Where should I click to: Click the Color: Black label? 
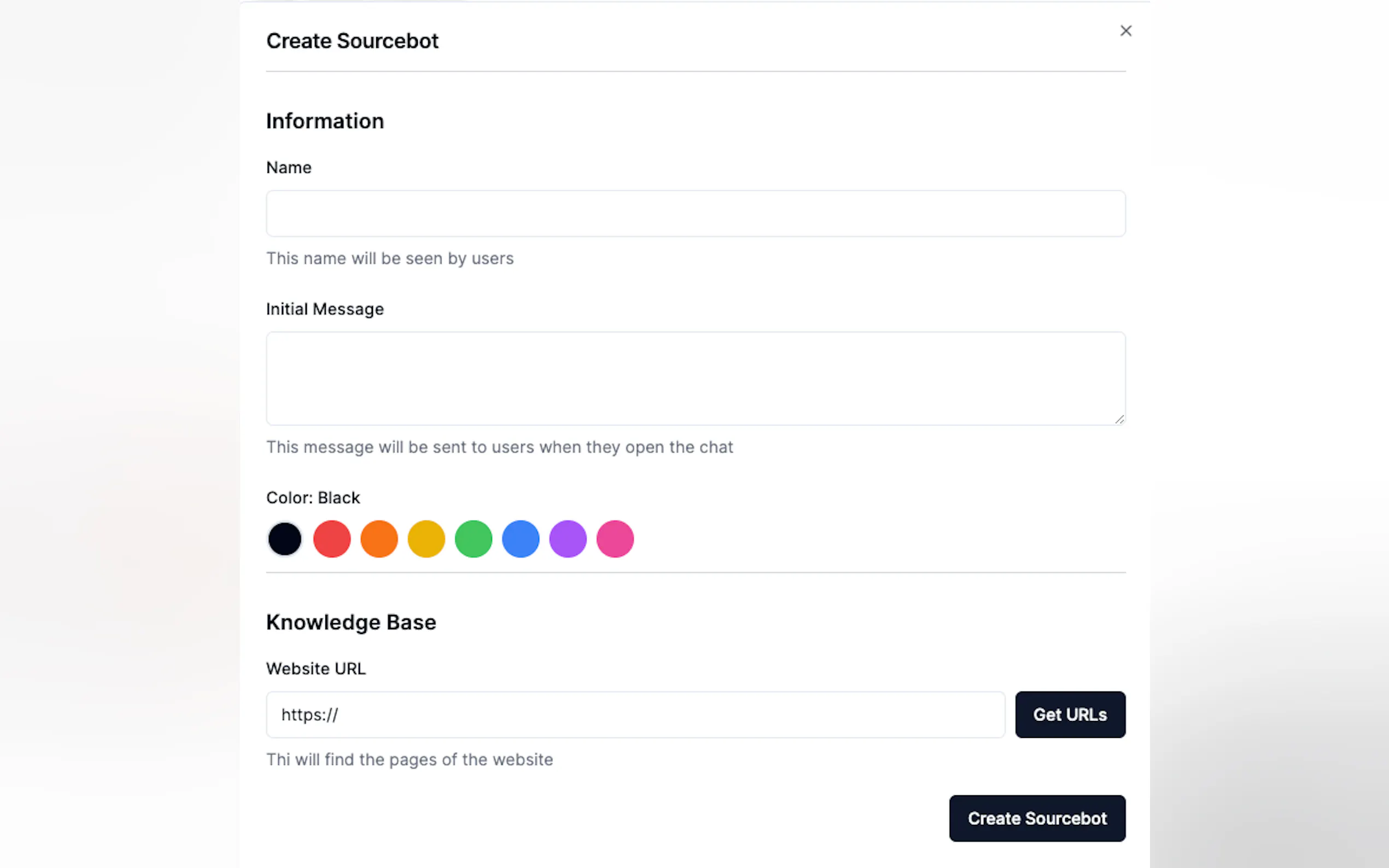[313, 498]
